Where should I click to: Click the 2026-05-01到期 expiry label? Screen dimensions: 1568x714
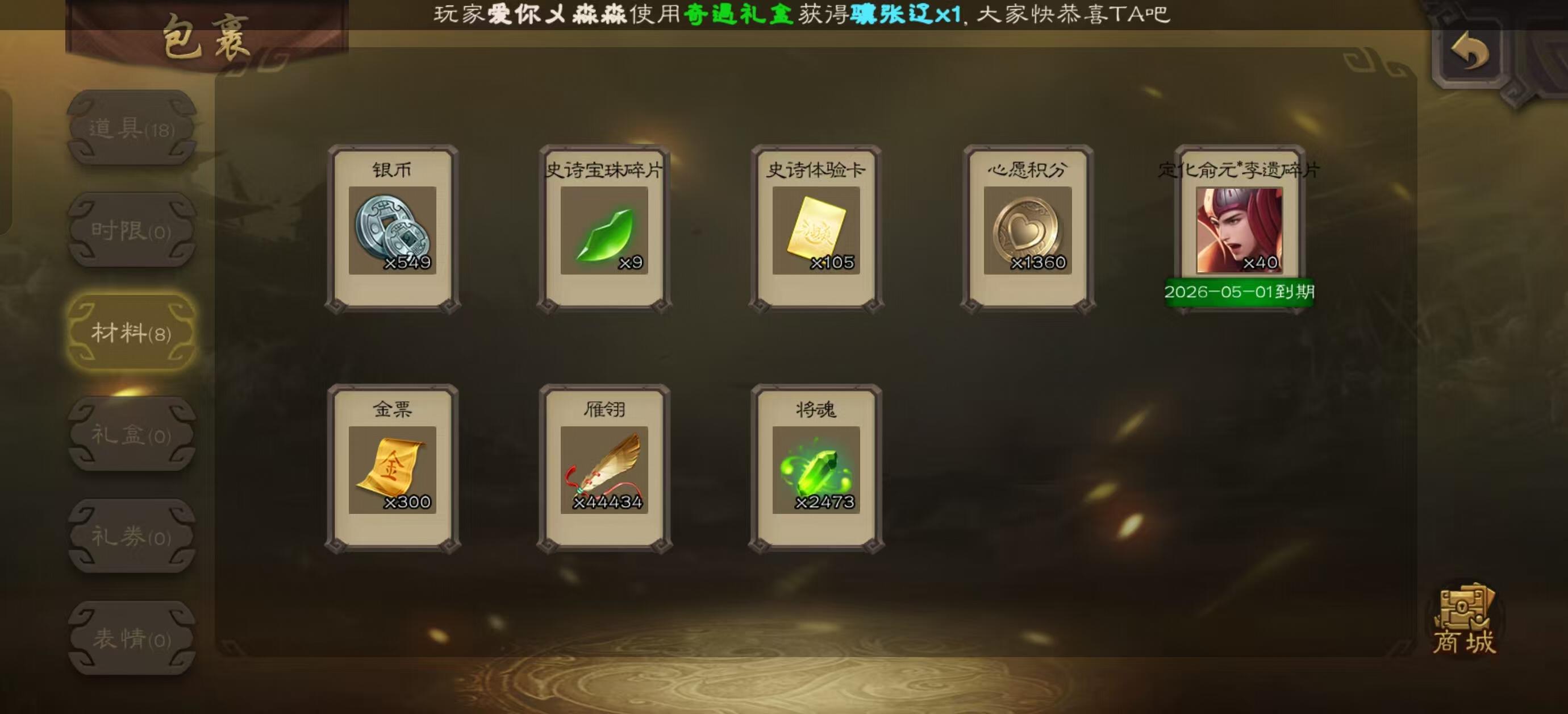tap(1239, 292)
